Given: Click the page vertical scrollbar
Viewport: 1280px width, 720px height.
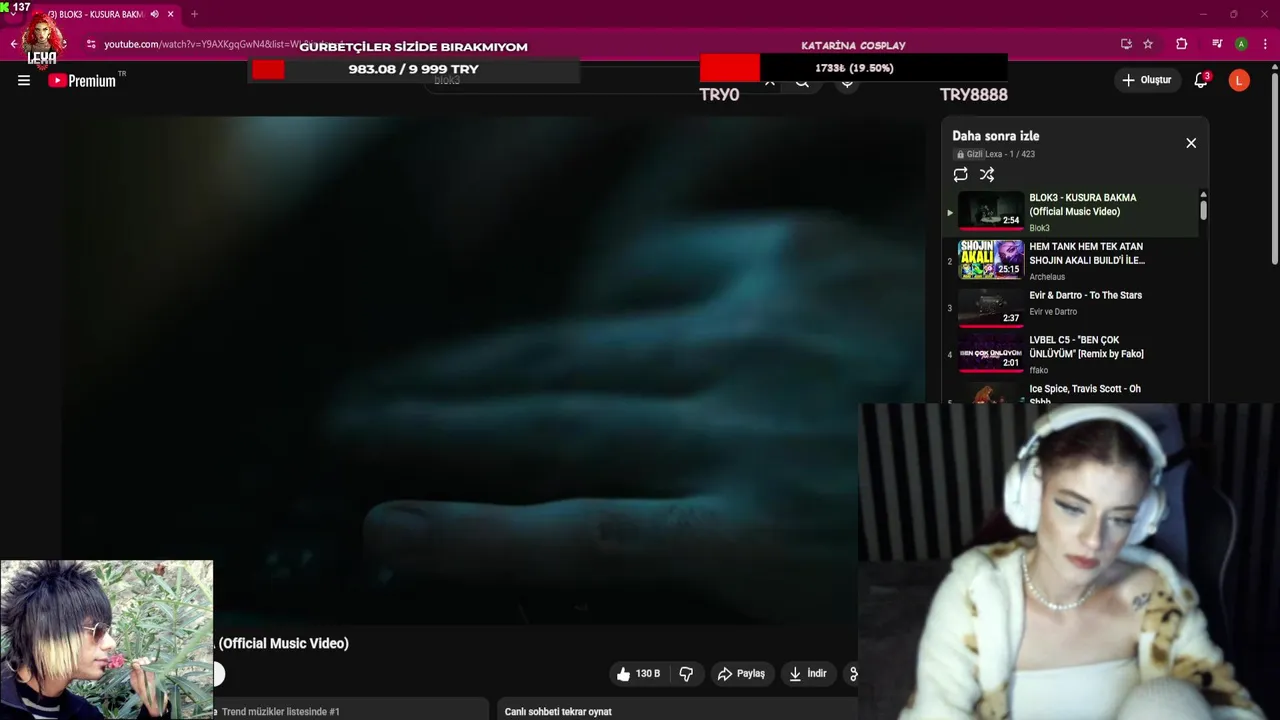Looking at the screenshot, I should point(1274,170).
